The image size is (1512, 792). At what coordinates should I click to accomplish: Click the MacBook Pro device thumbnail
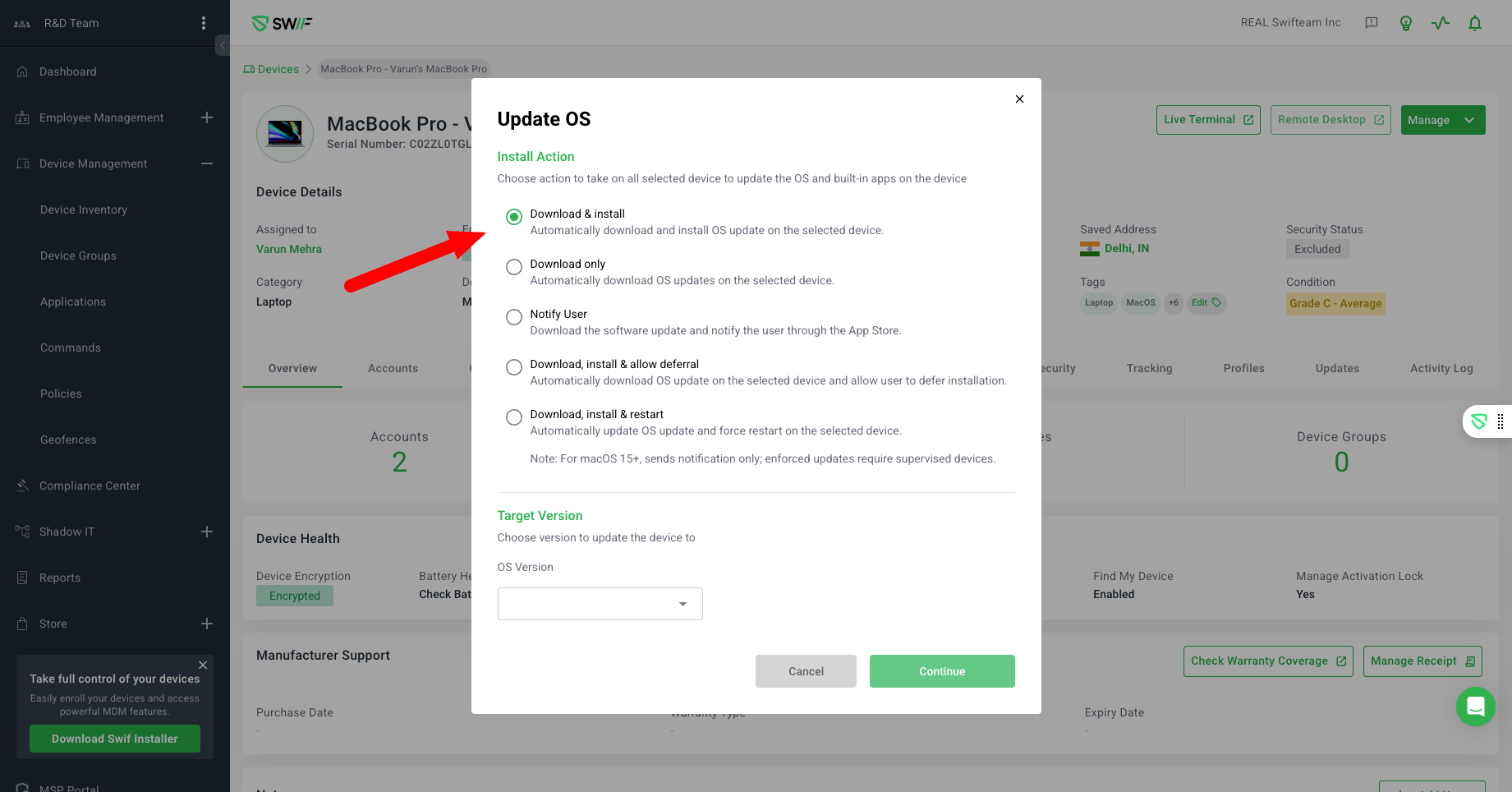point(285,133)
